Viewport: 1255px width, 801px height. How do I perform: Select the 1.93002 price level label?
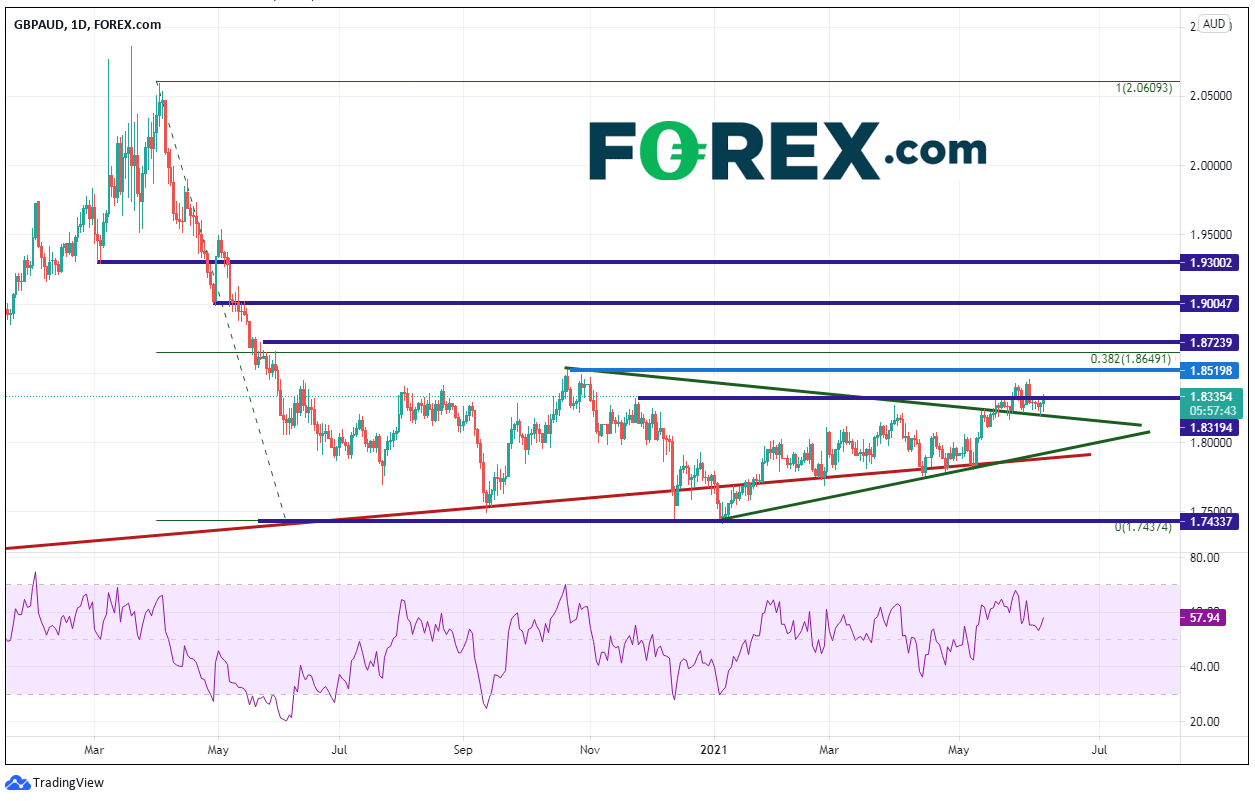point(1212,262)
